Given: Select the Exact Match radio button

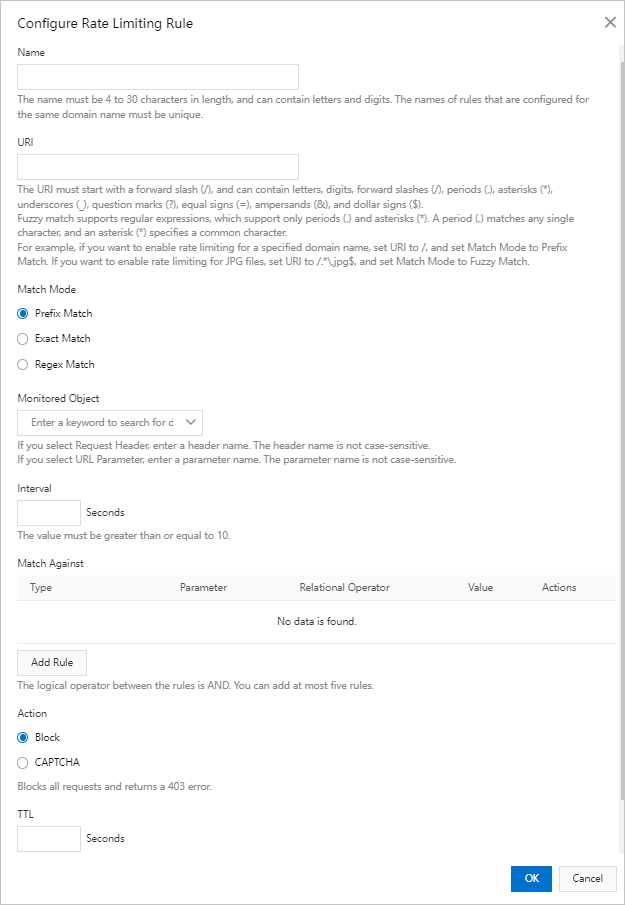Looking at the screenshot, I should (x=23, y=339).
